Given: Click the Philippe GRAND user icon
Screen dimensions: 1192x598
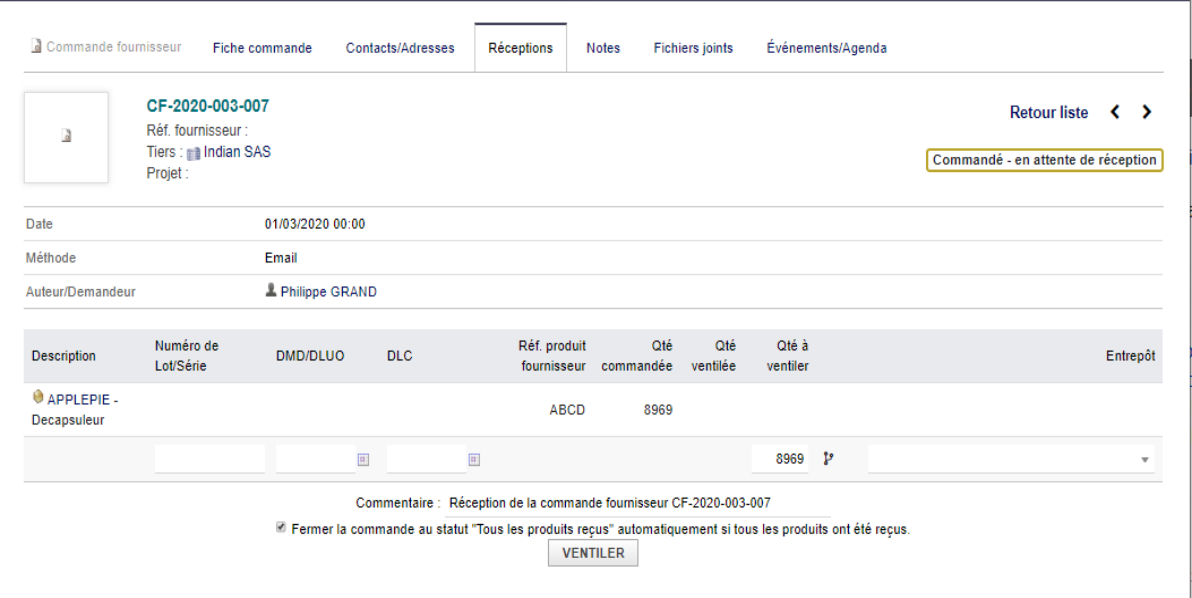Looking at the screenshot, I should pos(271,290).
